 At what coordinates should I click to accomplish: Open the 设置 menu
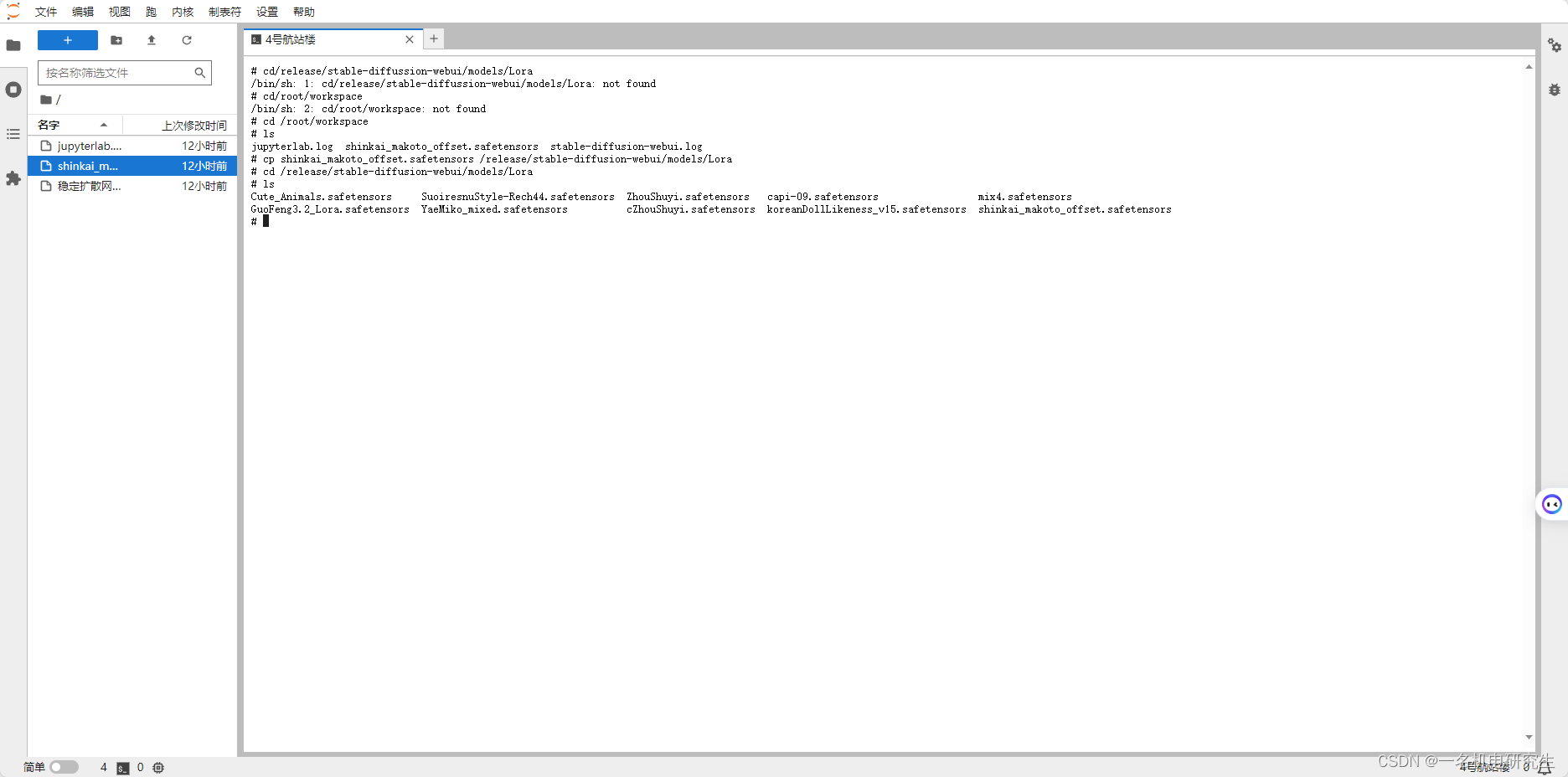pos(266,12)
